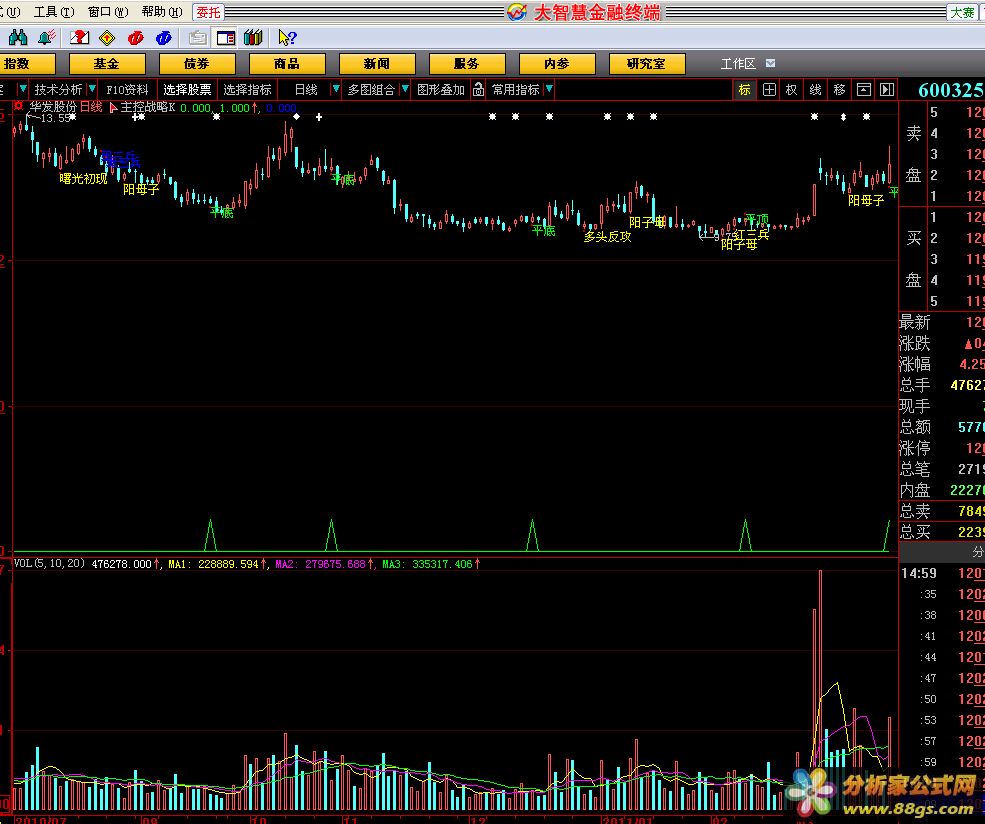
Task: Click the blue round info icon
Action: [x=163, y=38]
